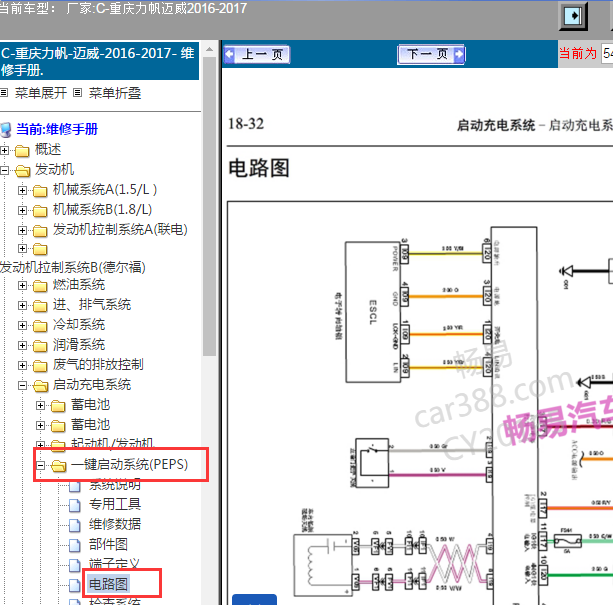Click the previous page button 上一页

256,54
